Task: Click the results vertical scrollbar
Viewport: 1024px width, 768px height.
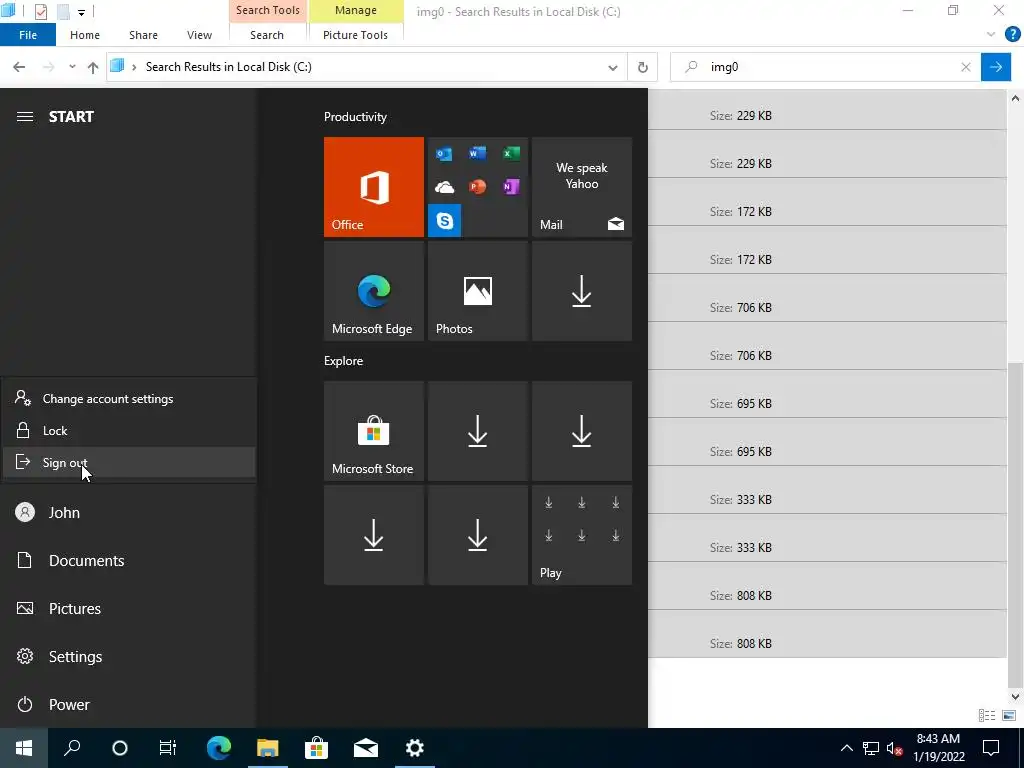Action: click(1016, 524)
